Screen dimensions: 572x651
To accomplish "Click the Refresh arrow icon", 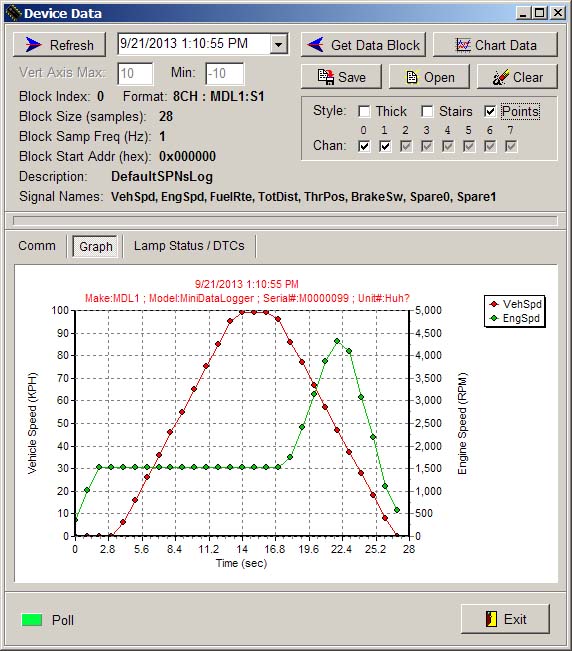I will point(33,44).
